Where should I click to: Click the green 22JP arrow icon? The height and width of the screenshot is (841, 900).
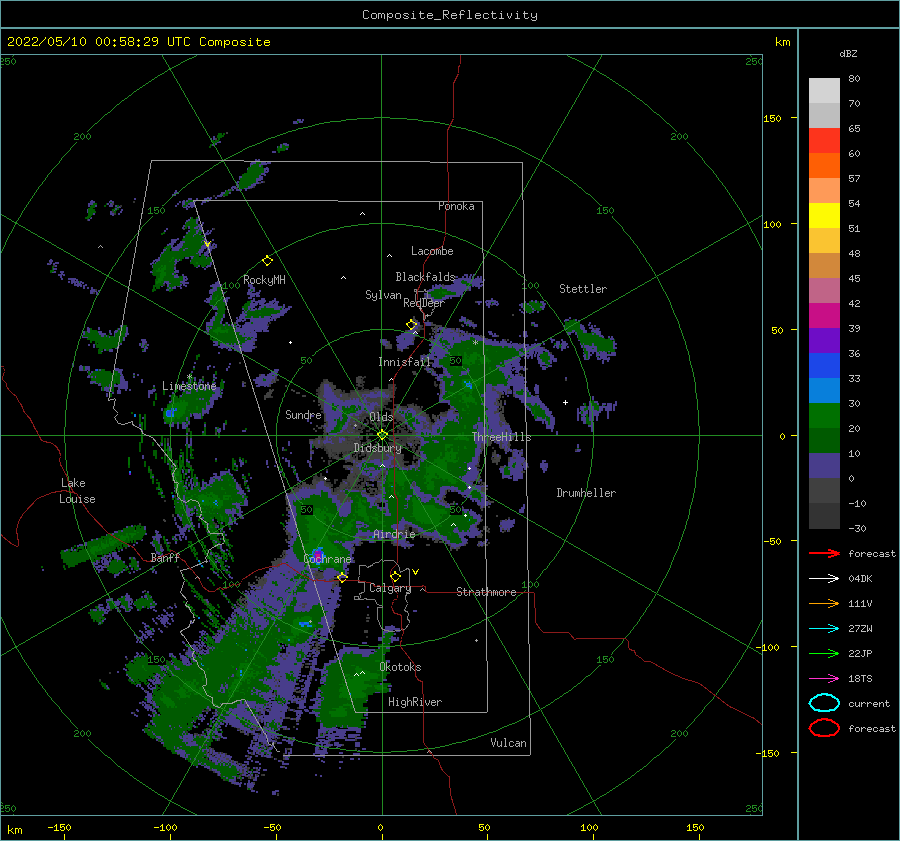point(824,653)
